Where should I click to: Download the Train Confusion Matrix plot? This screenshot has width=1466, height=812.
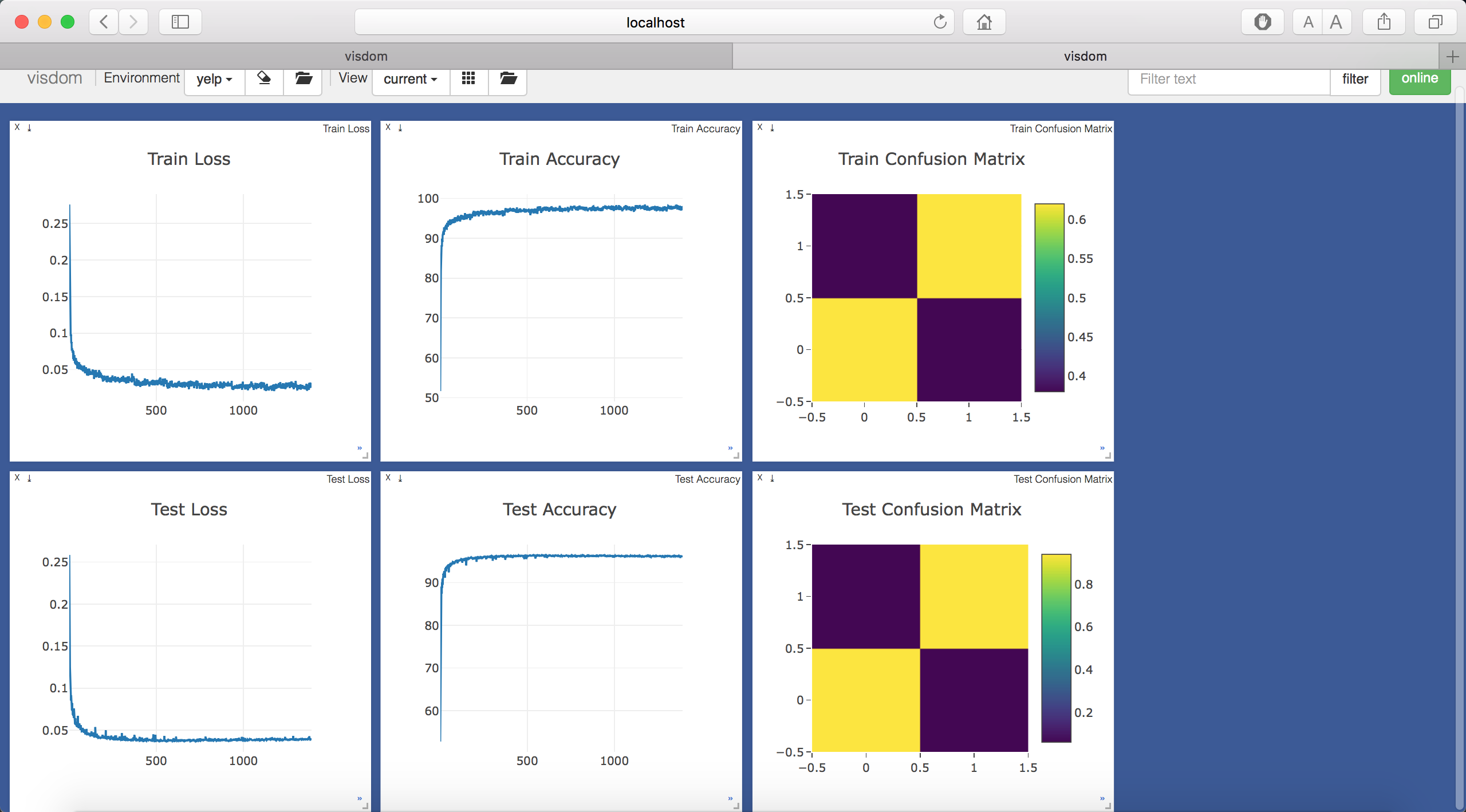[773, 128]
